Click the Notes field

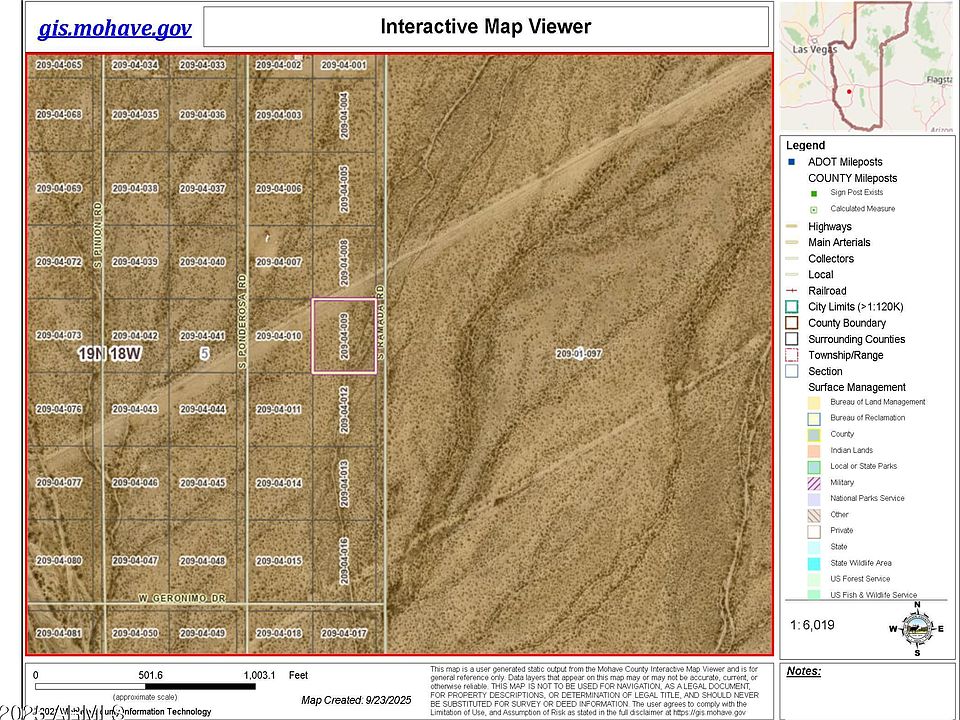[866, 690]
